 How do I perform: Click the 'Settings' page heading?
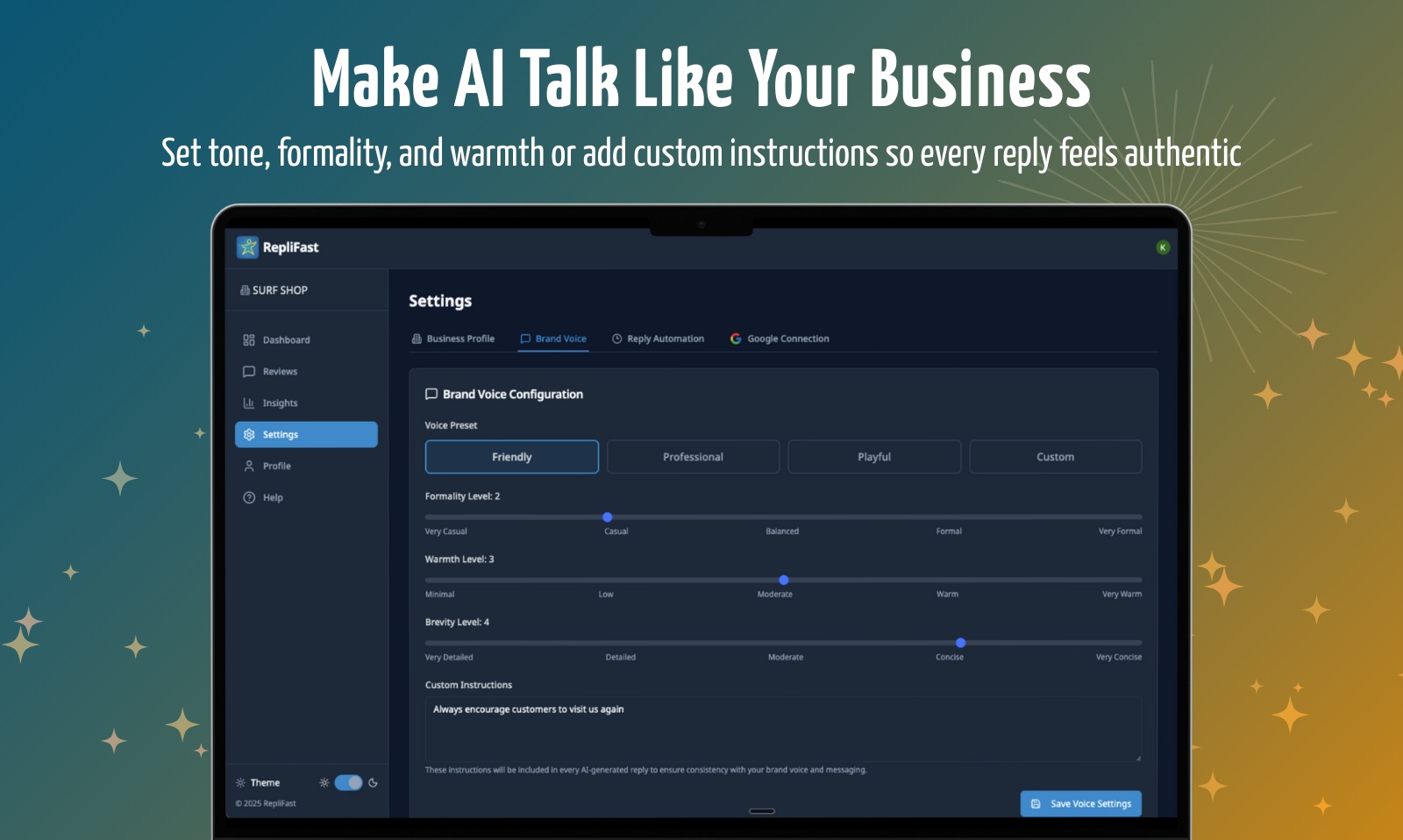pyautogui.click(x=440, y=301)
